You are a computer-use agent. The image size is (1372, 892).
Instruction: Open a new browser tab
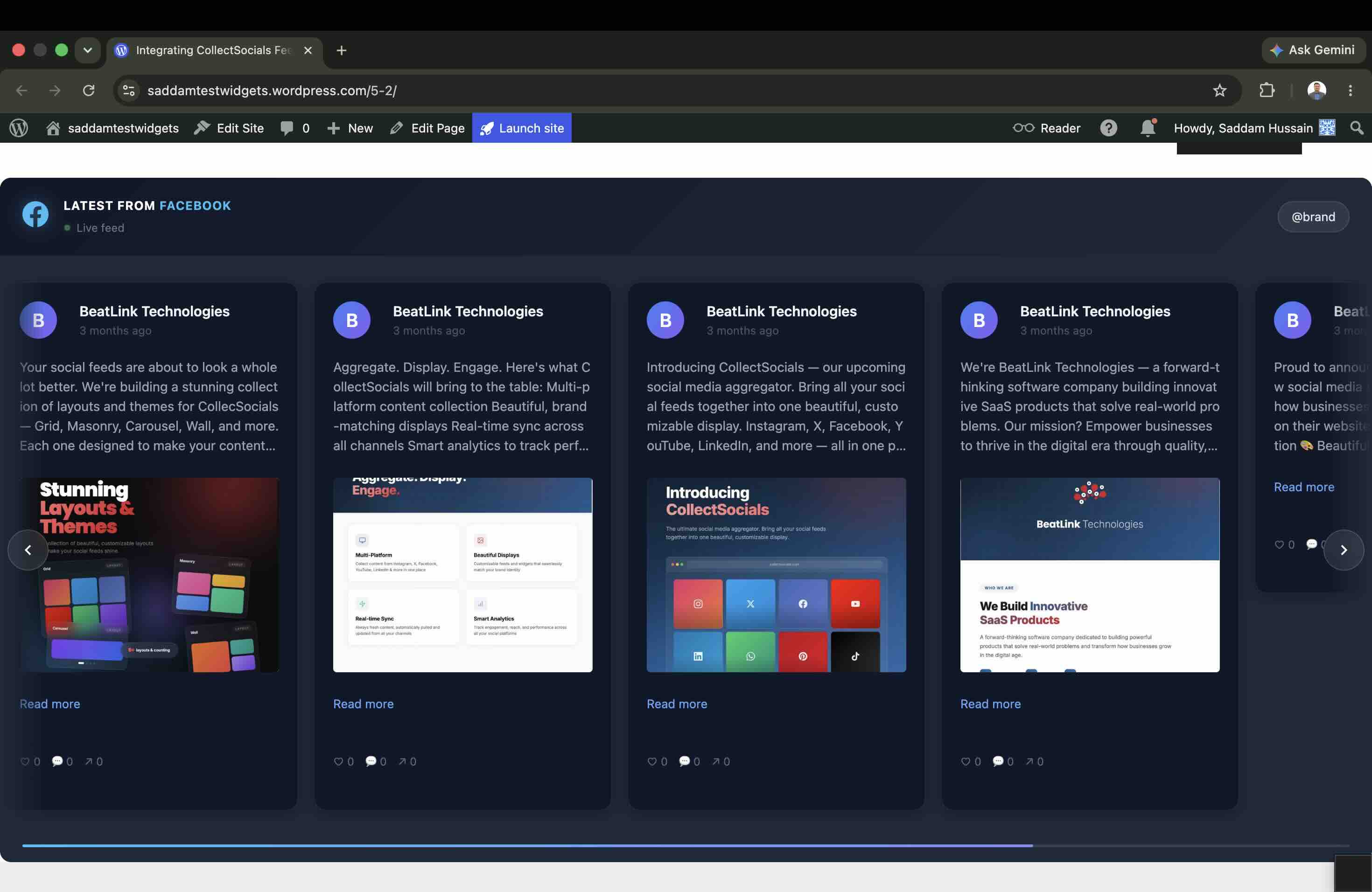tap(341, 50)
